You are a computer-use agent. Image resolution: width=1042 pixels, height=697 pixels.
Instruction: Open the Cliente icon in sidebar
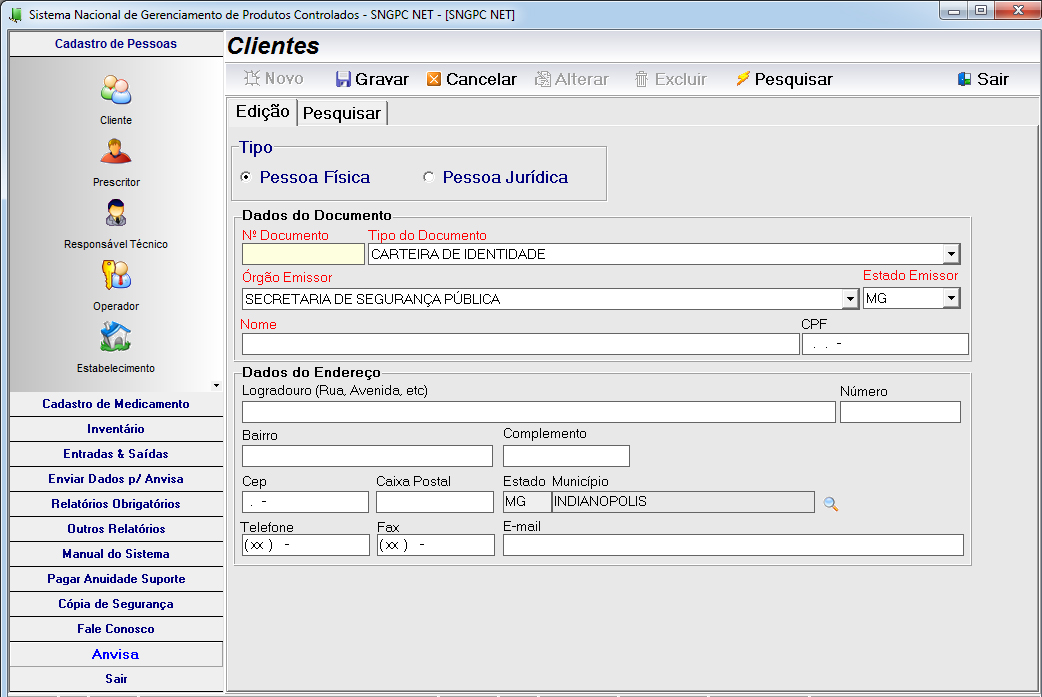(x=116, y=90)
